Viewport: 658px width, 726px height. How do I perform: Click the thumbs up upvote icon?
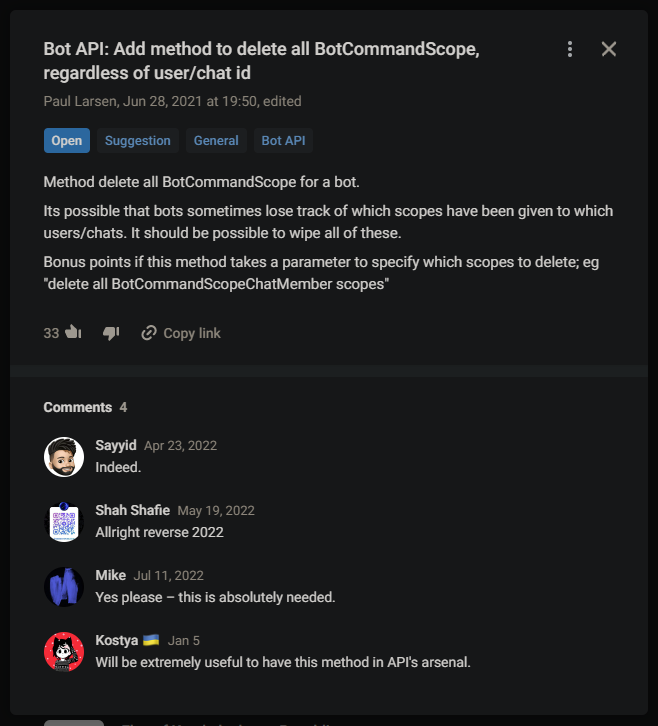pos(73,333)
